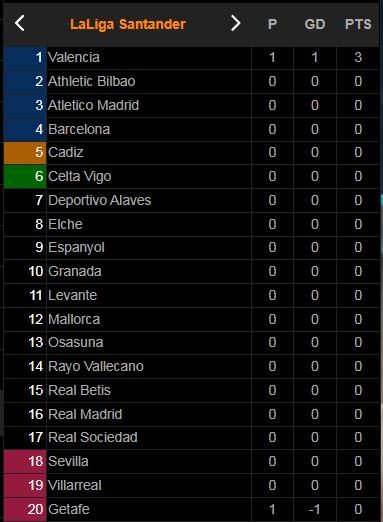Open Rayo Vallecano team entry
This screenshot has height=522, width=383.
[191, 366]
